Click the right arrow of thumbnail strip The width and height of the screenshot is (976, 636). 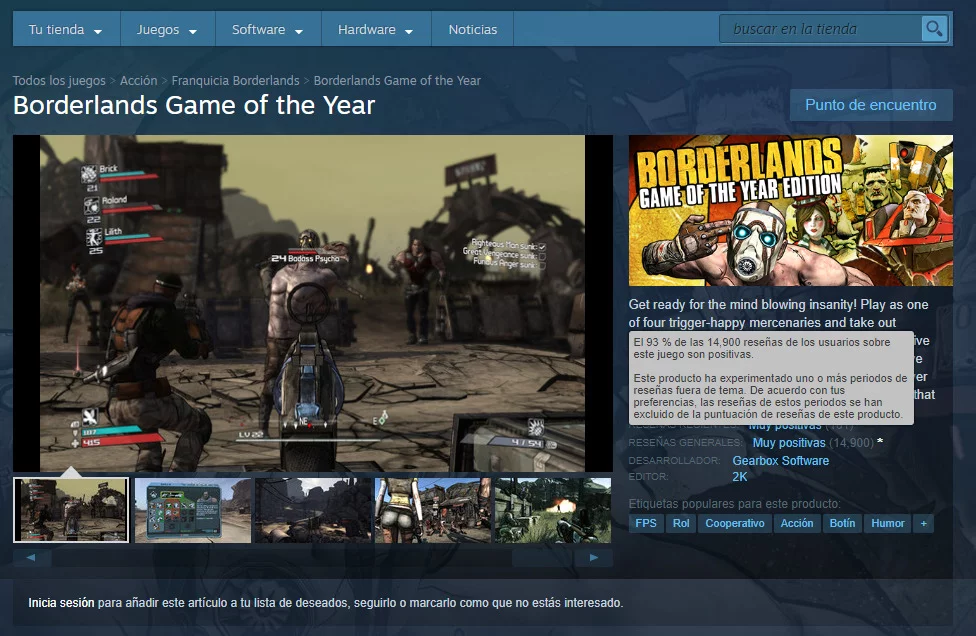coord(594,558)
